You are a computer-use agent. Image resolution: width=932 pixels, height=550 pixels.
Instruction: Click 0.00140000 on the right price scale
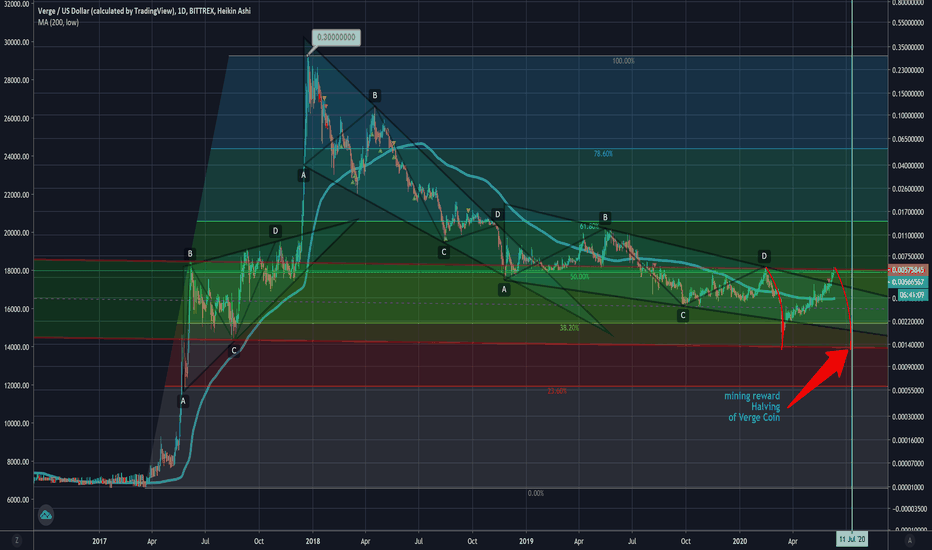point(908,345)
